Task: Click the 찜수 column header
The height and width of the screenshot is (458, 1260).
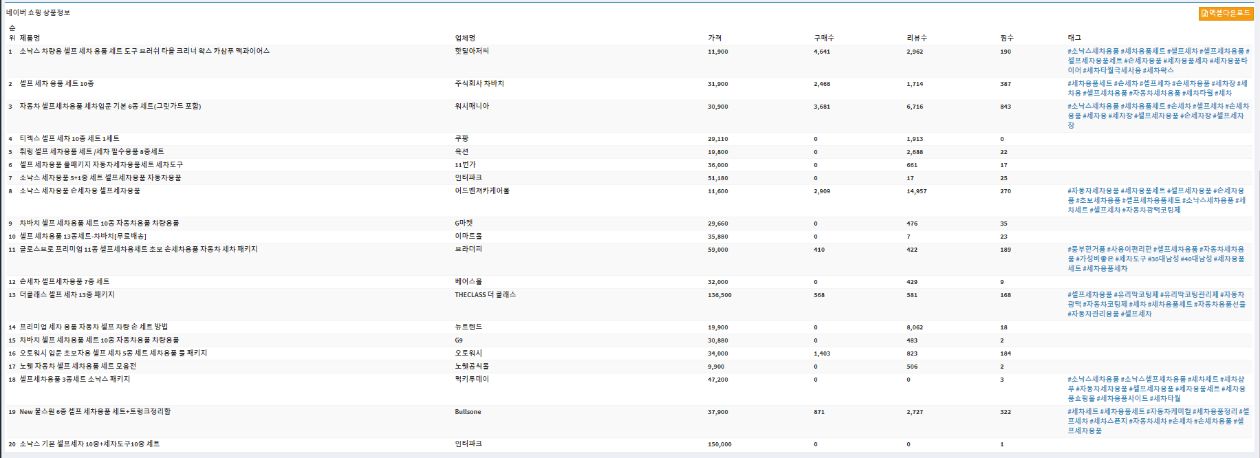Action: (1005, 36)
